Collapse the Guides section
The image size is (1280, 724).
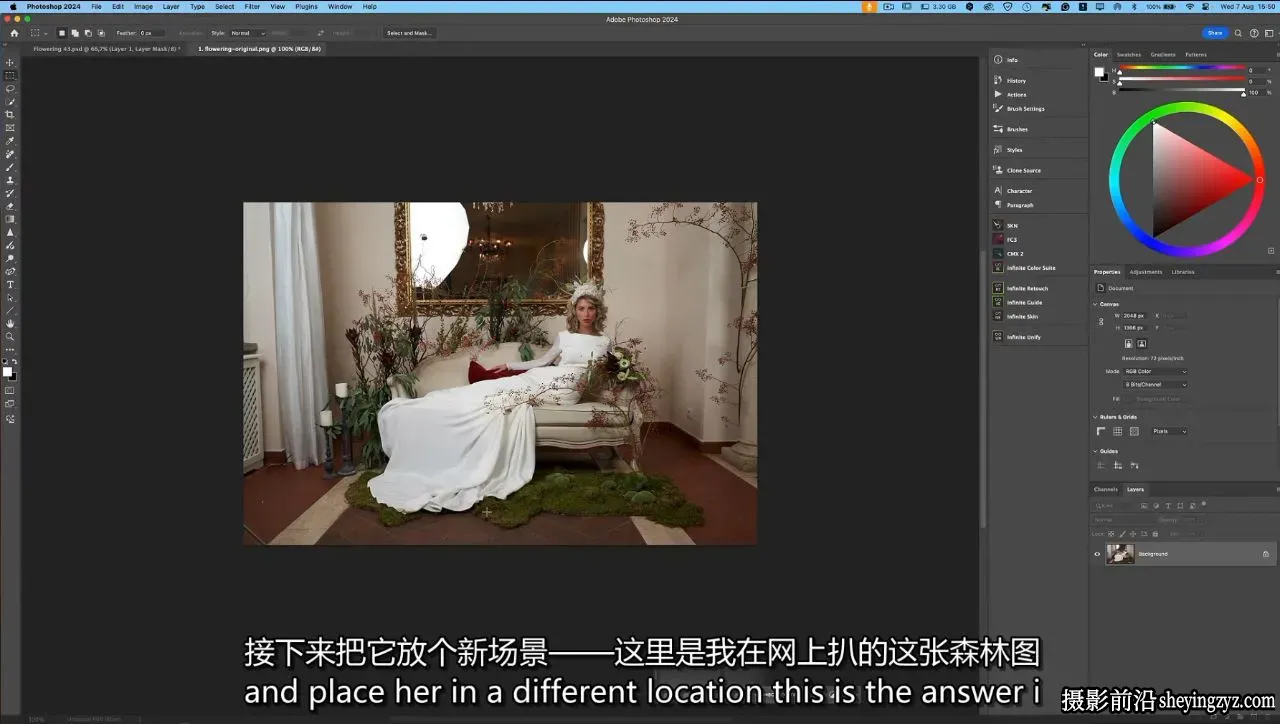[1095, 451]
